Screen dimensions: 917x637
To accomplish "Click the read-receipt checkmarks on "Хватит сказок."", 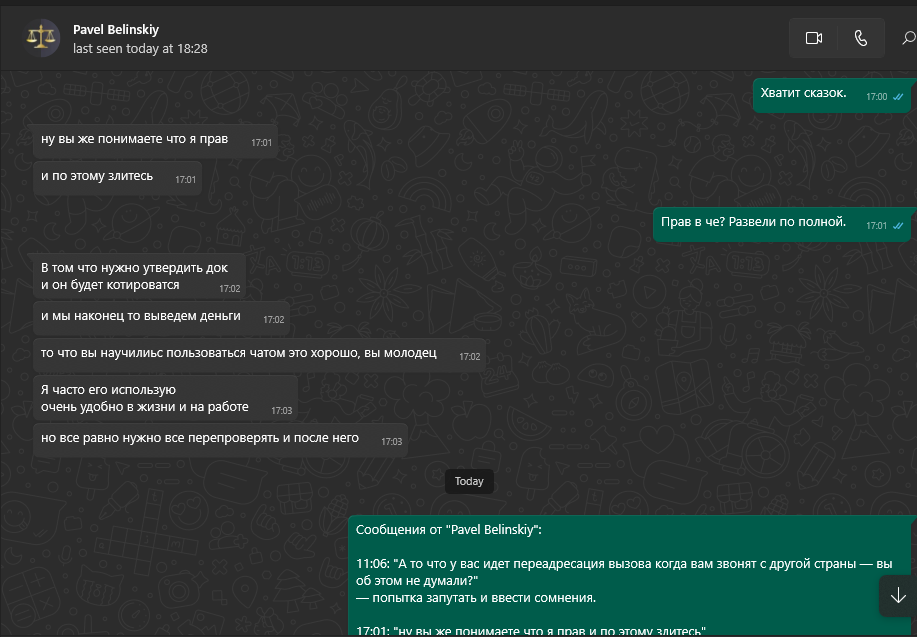I will (898, 97).
